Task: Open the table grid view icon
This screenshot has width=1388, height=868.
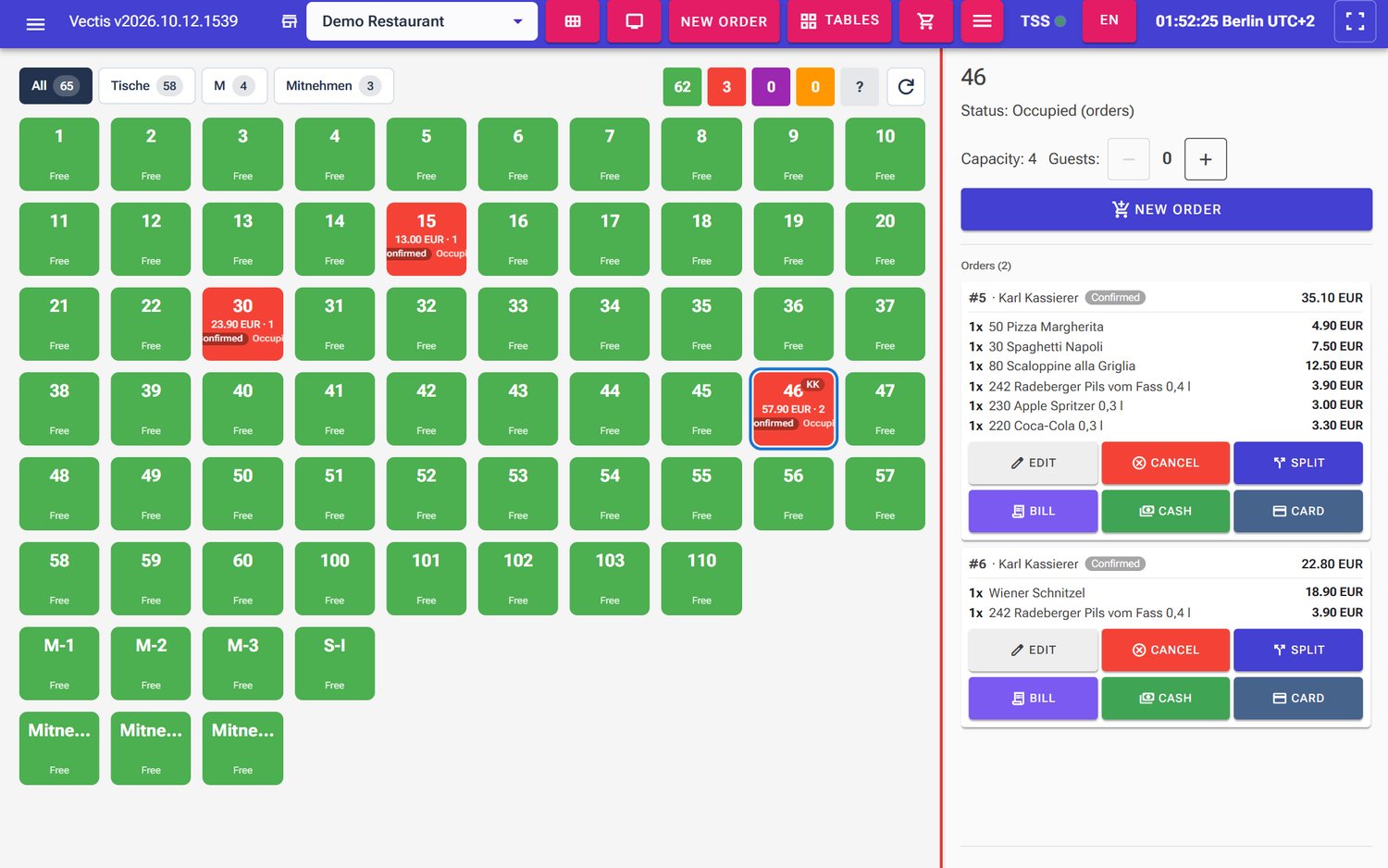Action: coord(573,21)
